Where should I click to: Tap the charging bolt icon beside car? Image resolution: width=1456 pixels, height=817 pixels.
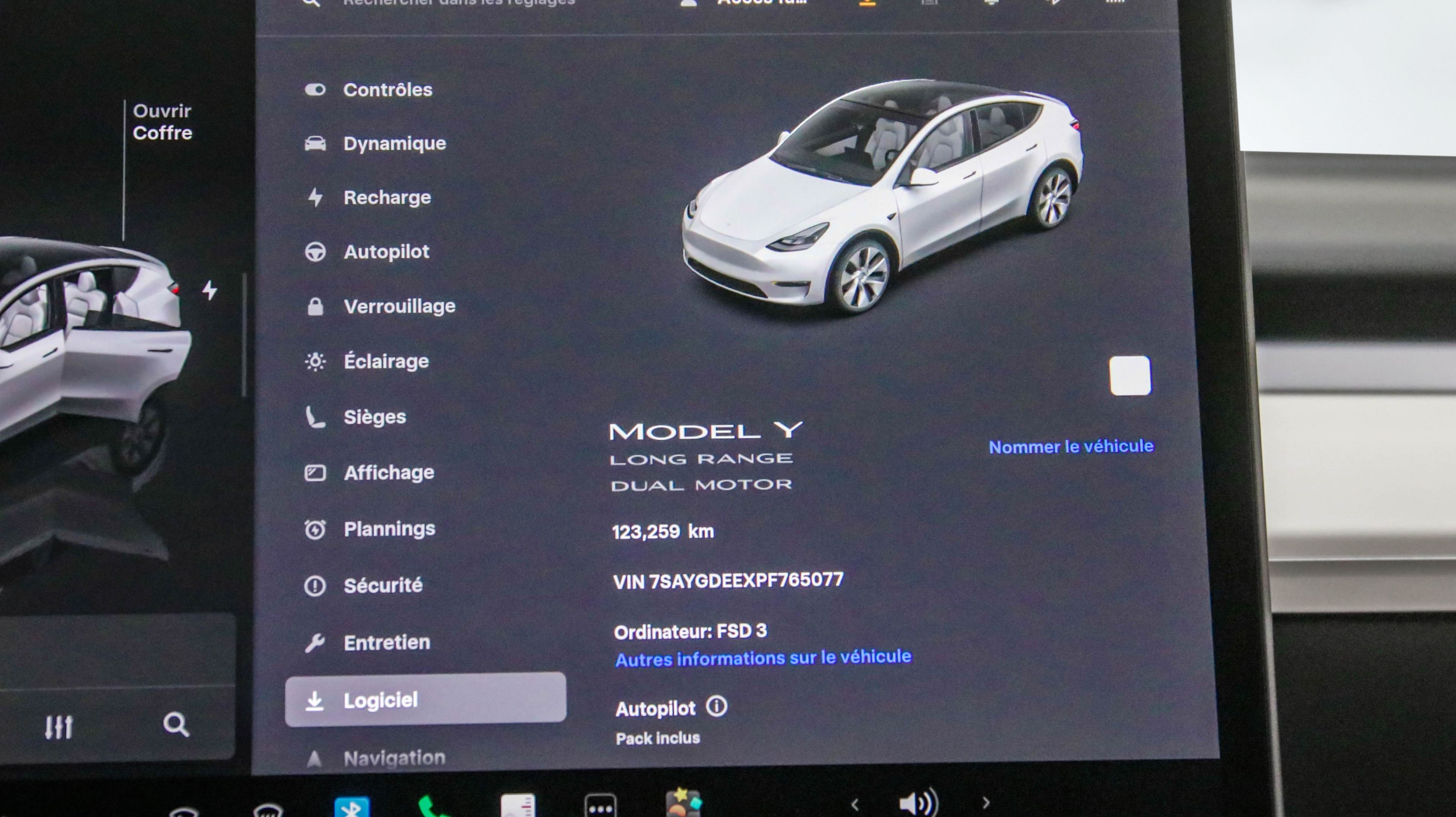(210, 290)
